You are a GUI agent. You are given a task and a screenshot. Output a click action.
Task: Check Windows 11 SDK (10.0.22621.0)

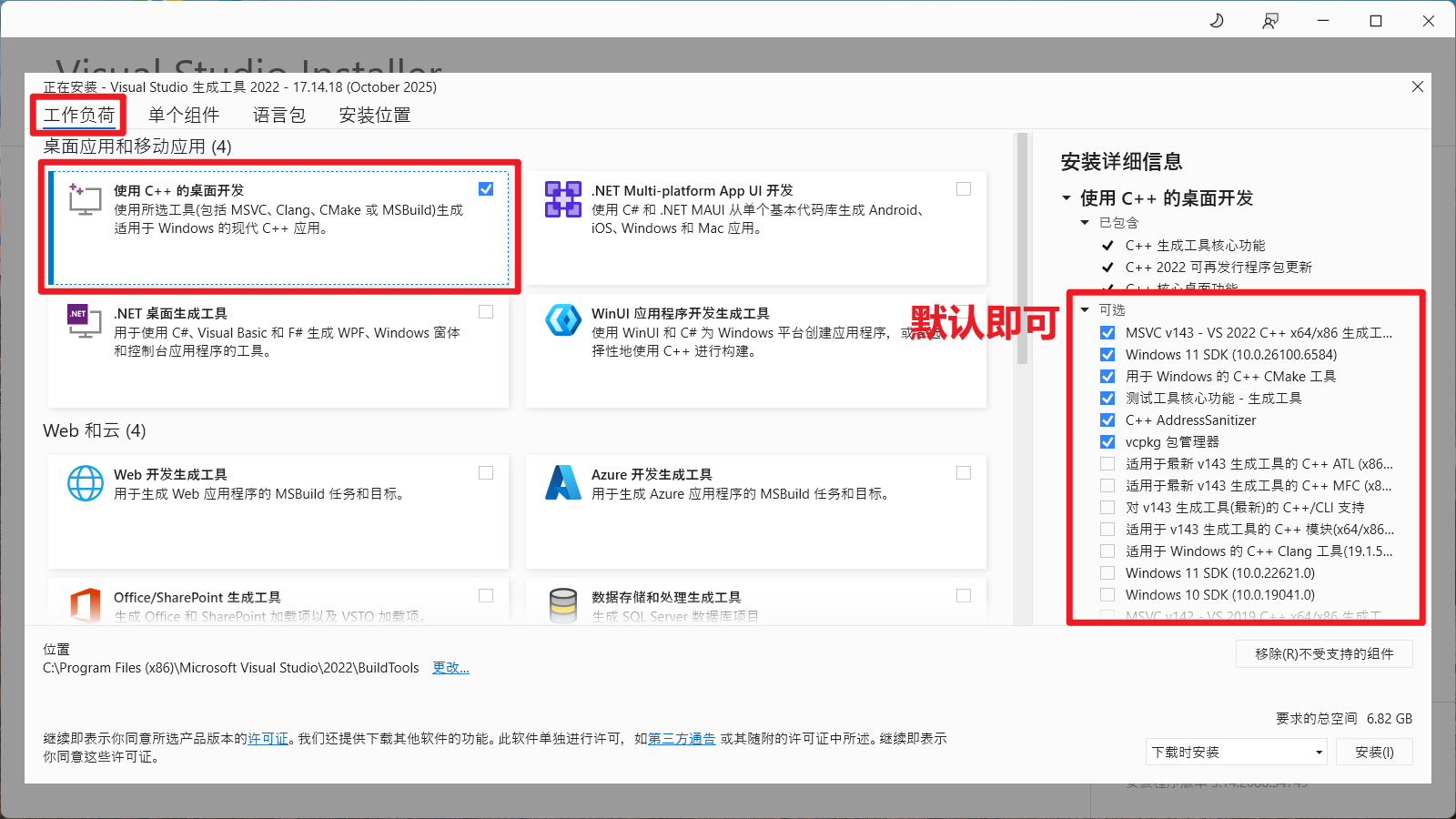(1107, 573)
